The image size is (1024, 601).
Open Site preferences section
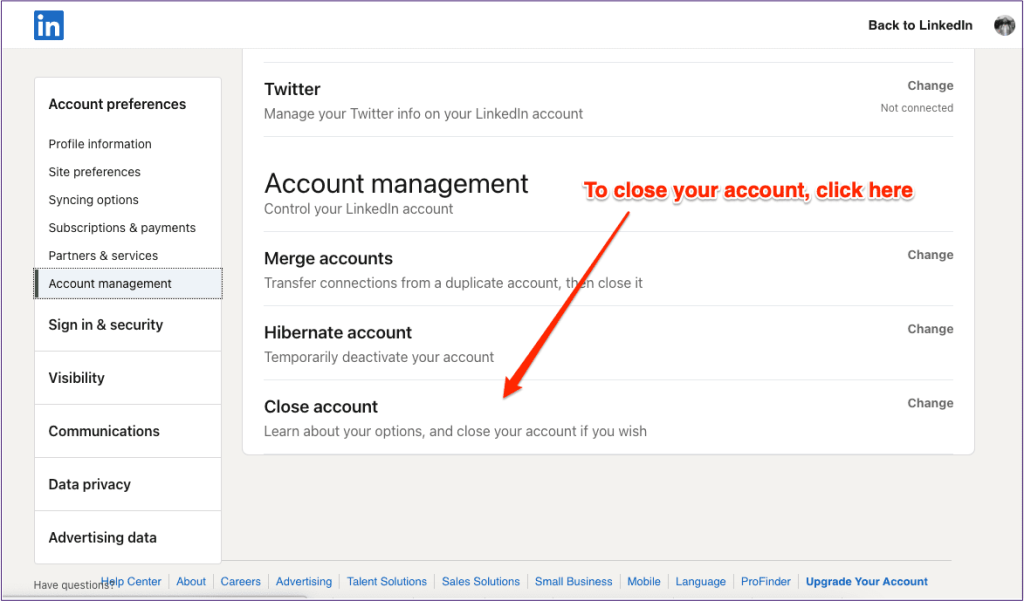coord(95,172)
